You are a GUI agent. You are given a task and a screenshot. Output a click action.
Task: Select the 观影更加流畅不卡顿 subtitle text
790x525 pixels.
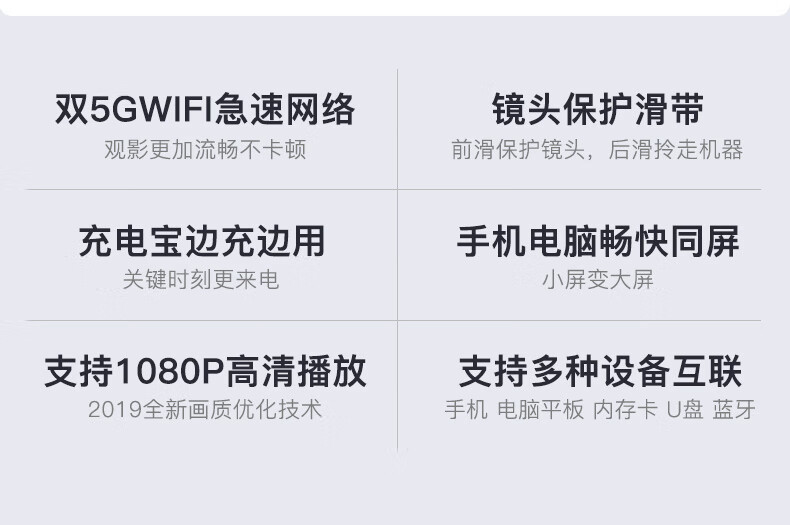click(x=205, y=150)
